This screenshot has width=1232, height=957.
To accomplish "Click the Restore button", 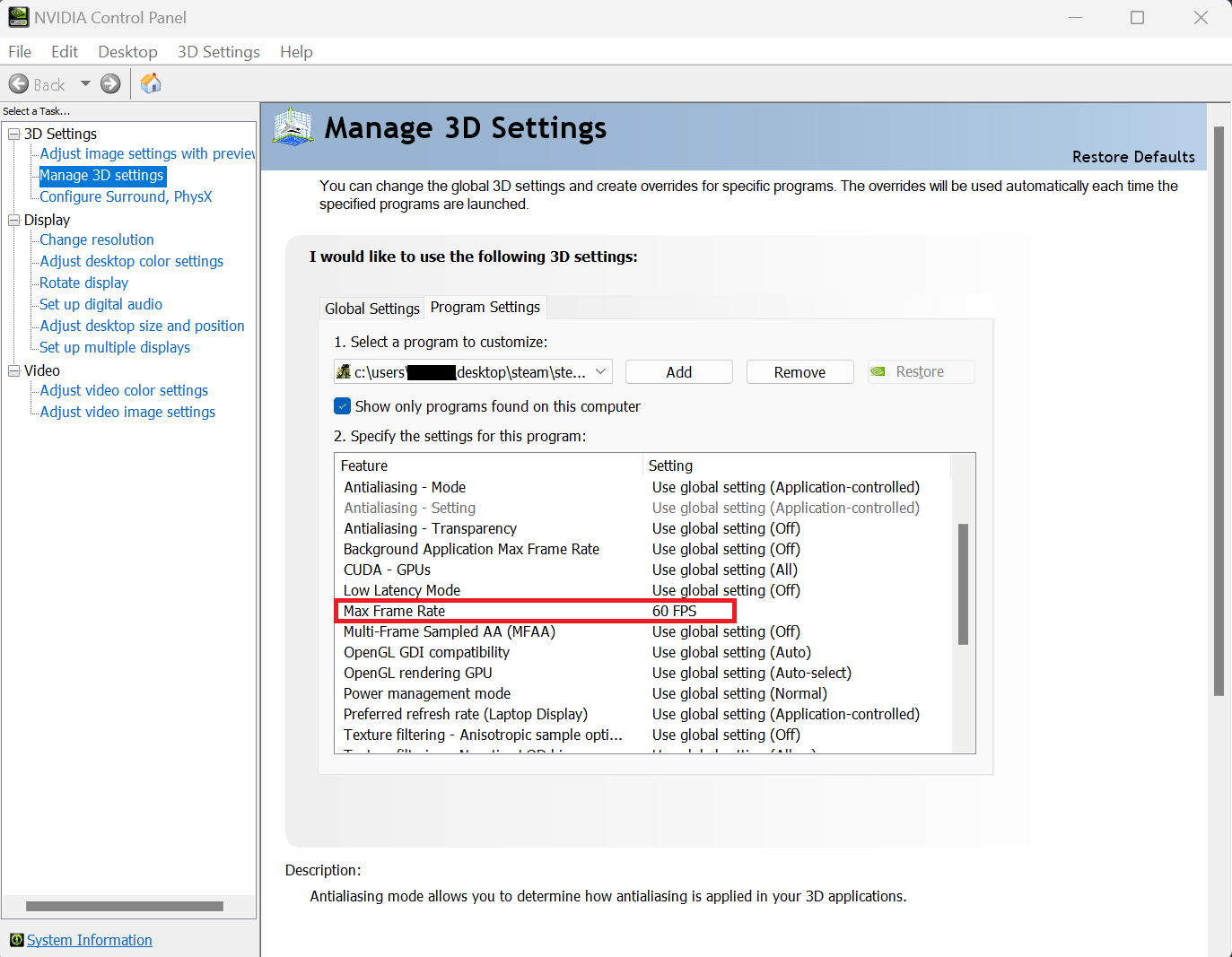I will tap(922, 372).
